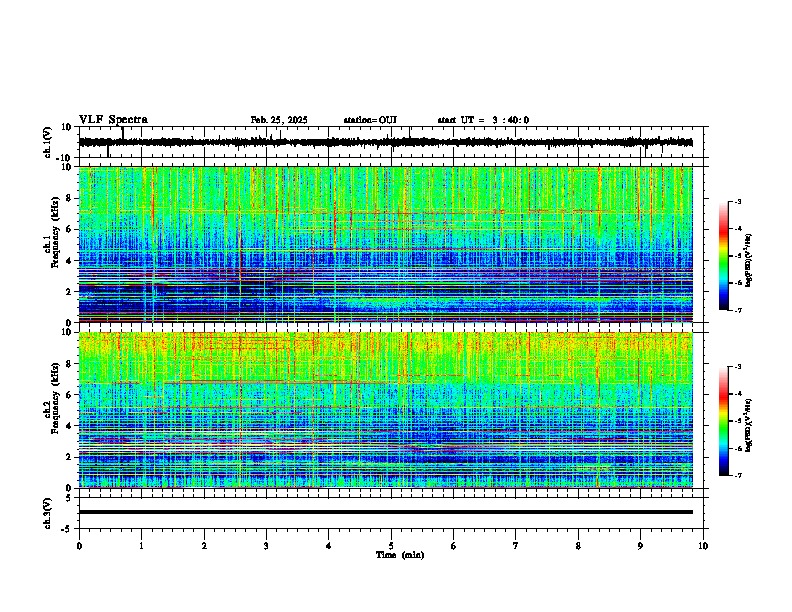Viewport: 792px width, 612px height.
Task: Click the ch.2 spectrogram panel
Action: (386, 410)
